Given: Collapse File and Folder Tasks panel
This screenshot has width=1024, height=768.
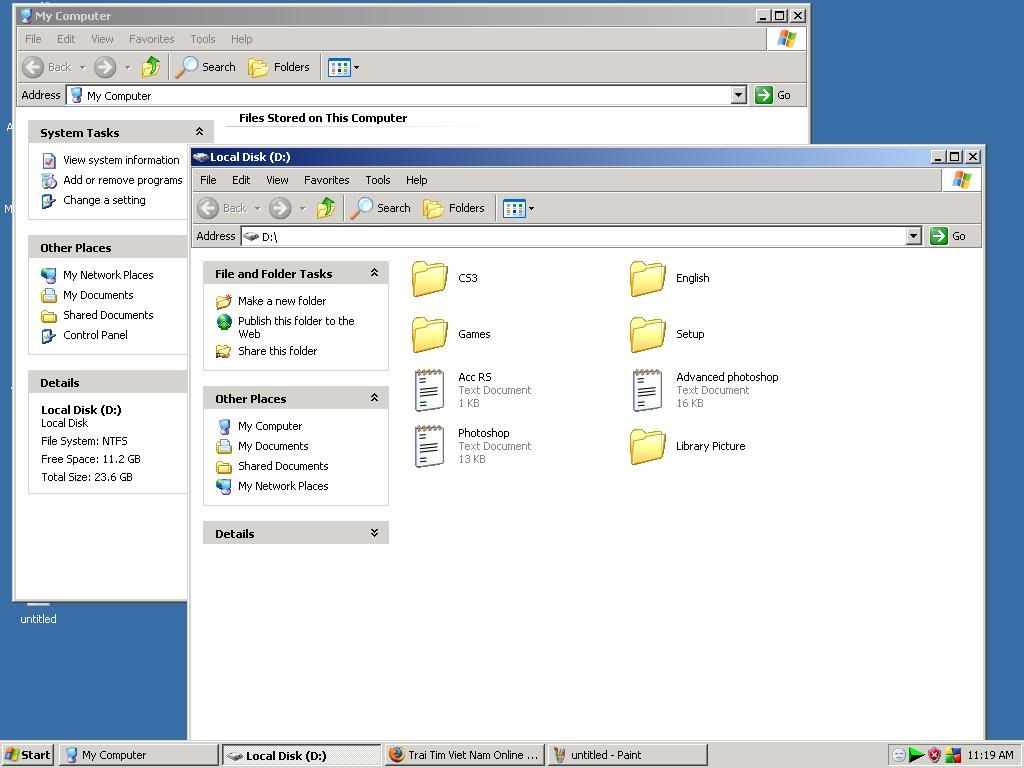Looking at the screenshot, I should click(374, 273).
